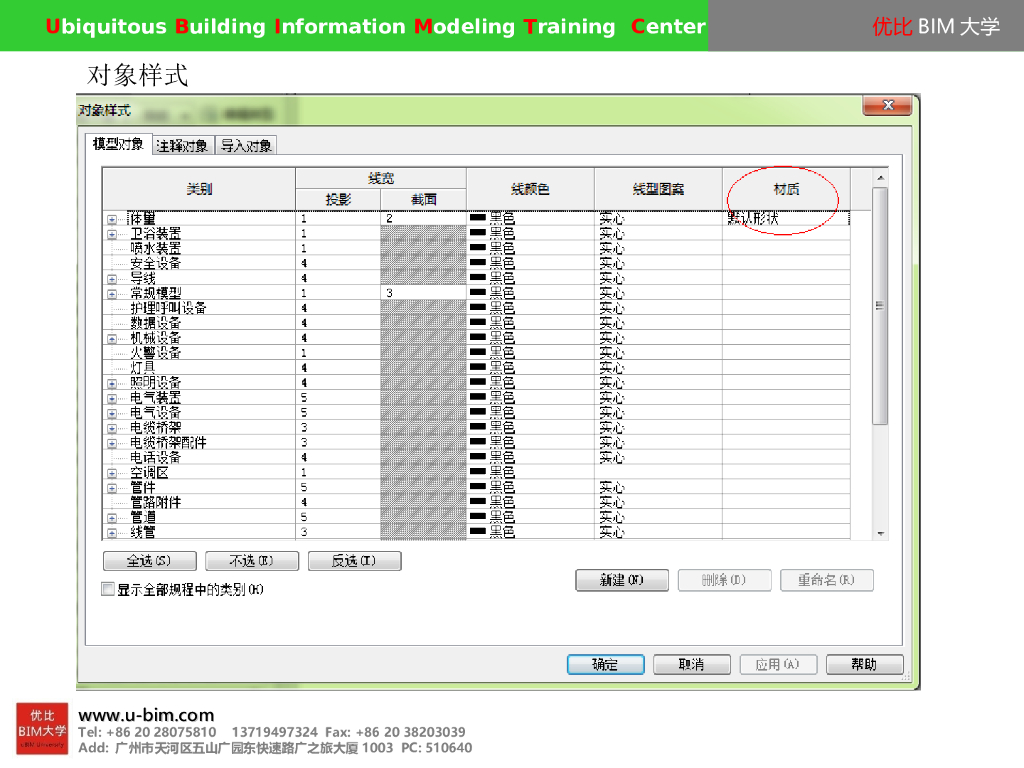Viewport: 1024px width, 768px height.
Task: Expand the 常规模型 tree node
Action: 111,293
